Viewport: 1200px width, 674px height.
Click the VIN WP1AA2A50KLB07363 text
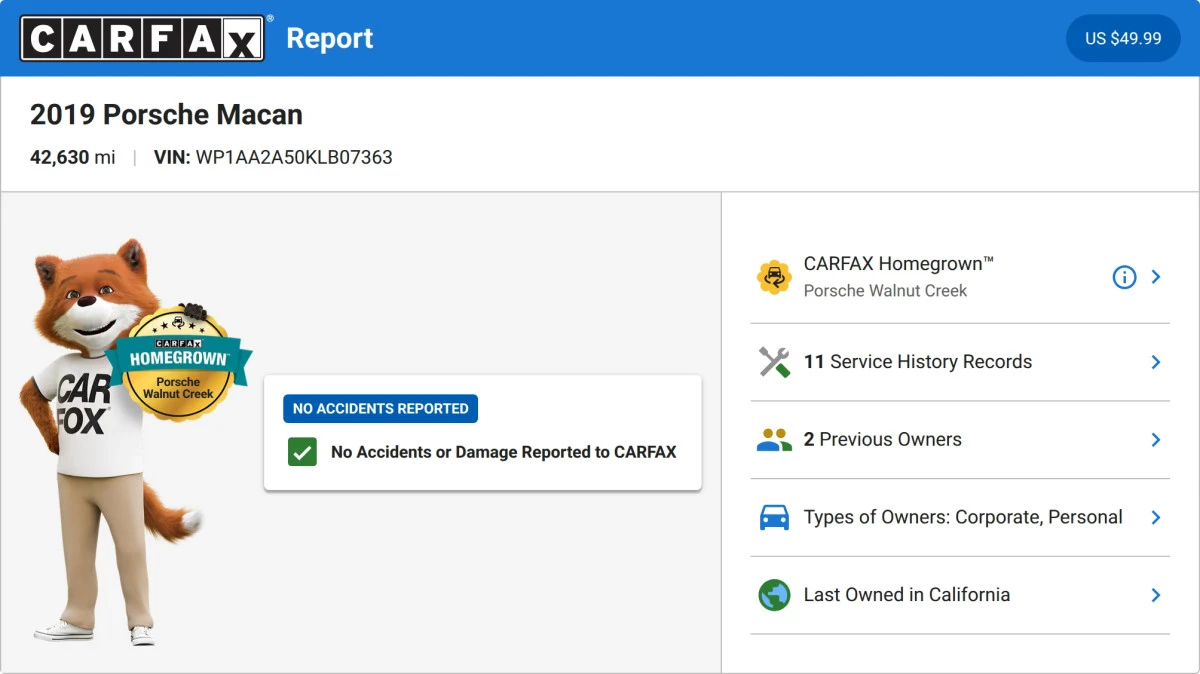273,157
